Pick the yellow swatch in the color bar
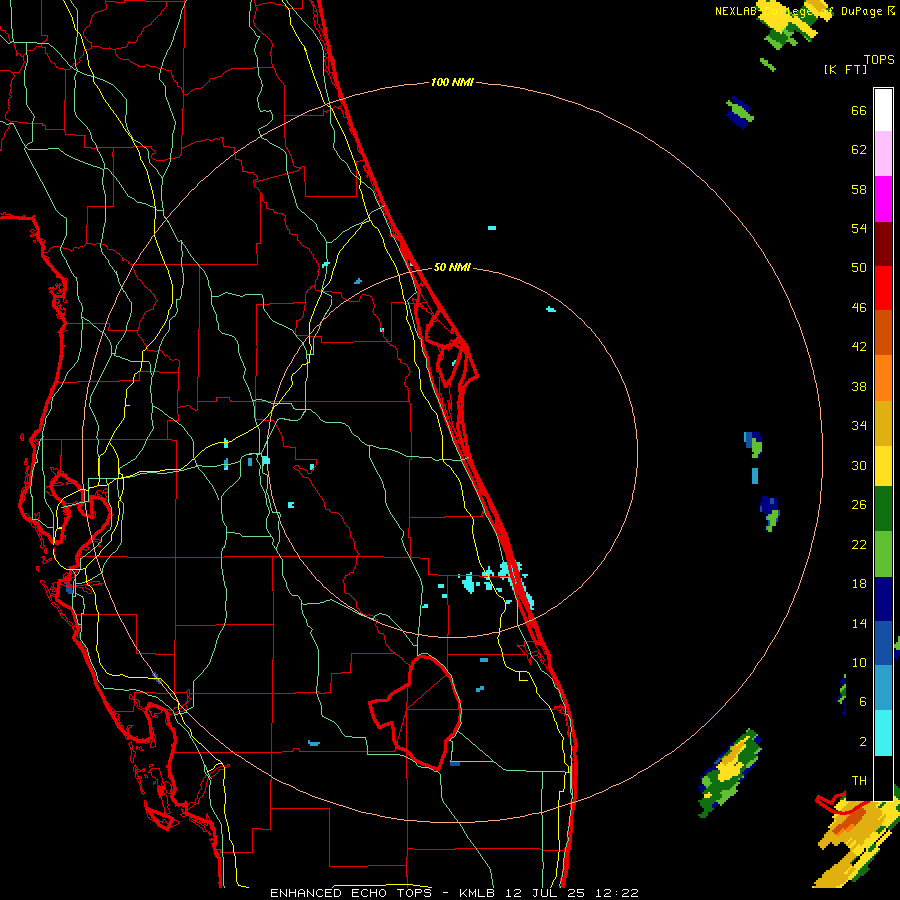 (883, 466)
